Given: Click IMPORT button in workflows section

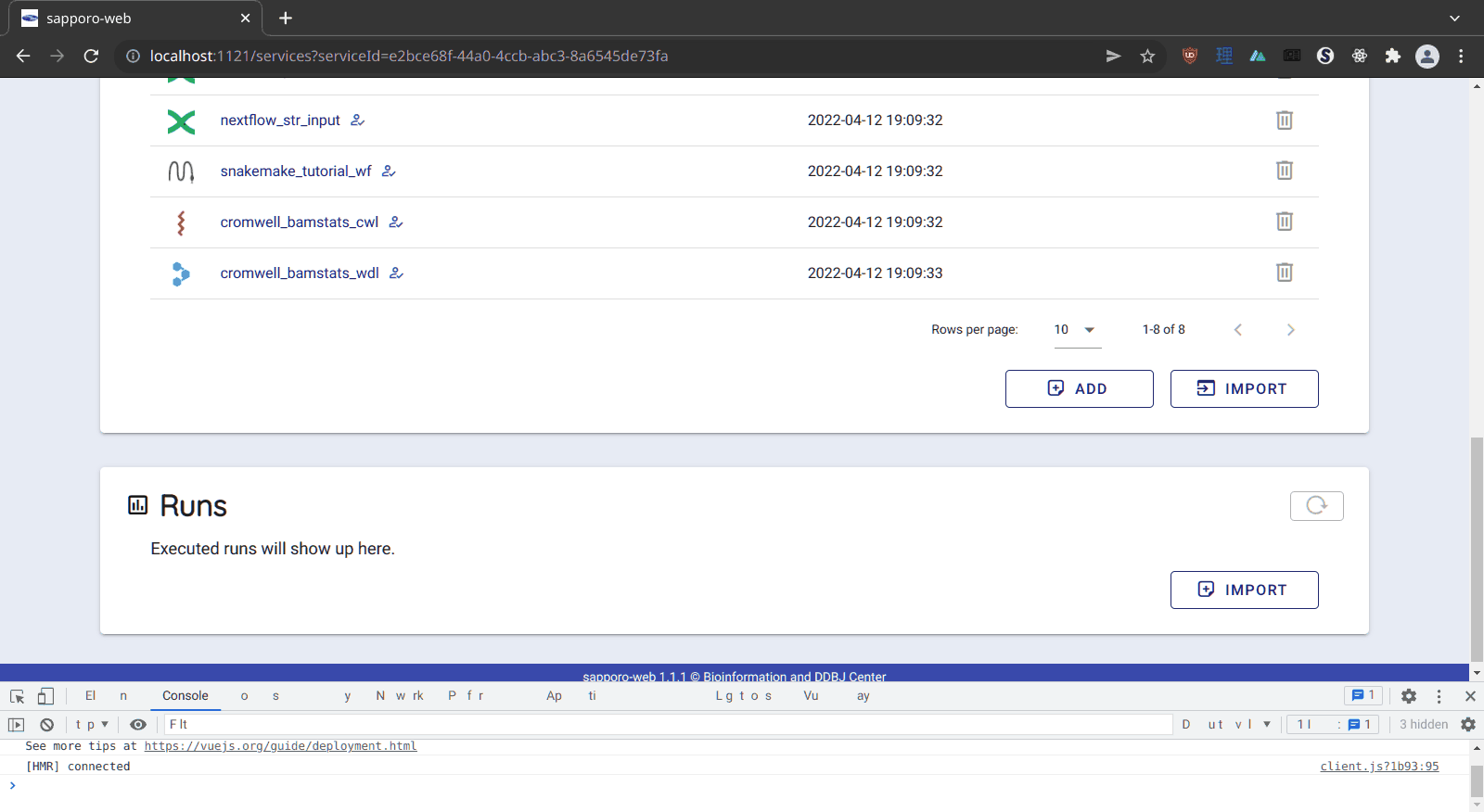Looking at the screenshot, I should tap(1244, 389).
